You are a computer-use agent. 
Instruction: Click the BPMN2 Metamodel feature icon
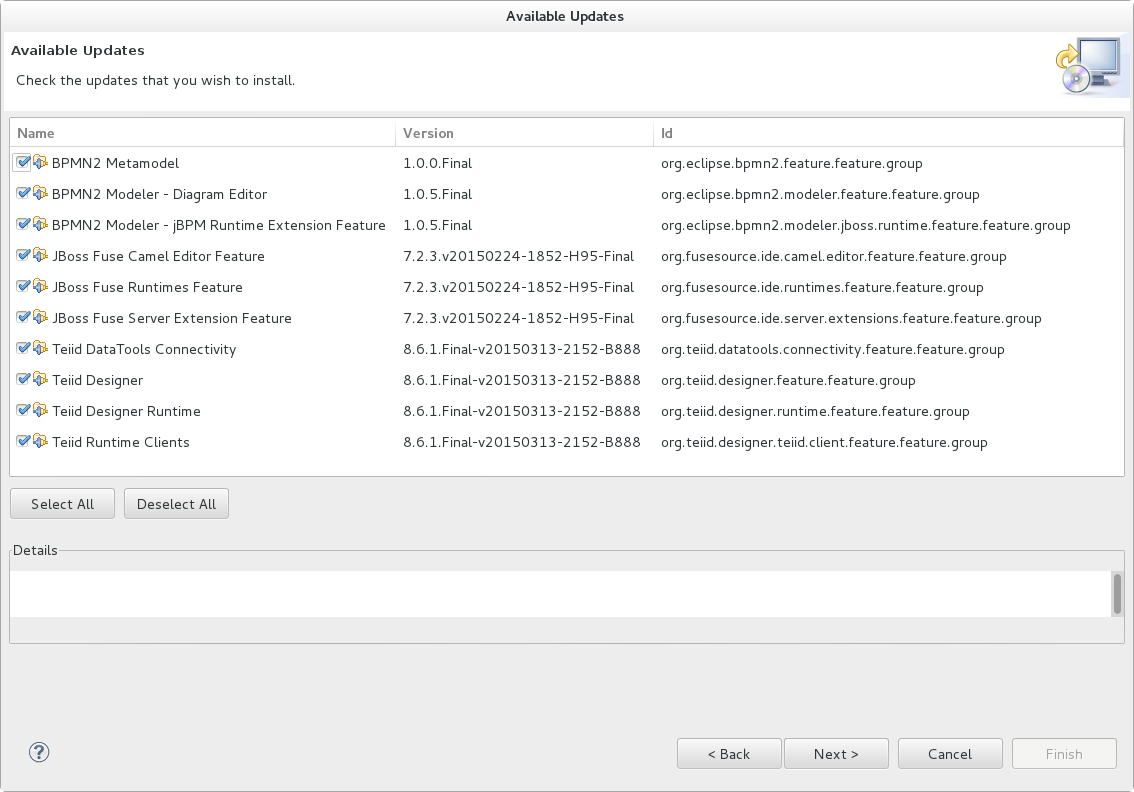click(41, 163)
